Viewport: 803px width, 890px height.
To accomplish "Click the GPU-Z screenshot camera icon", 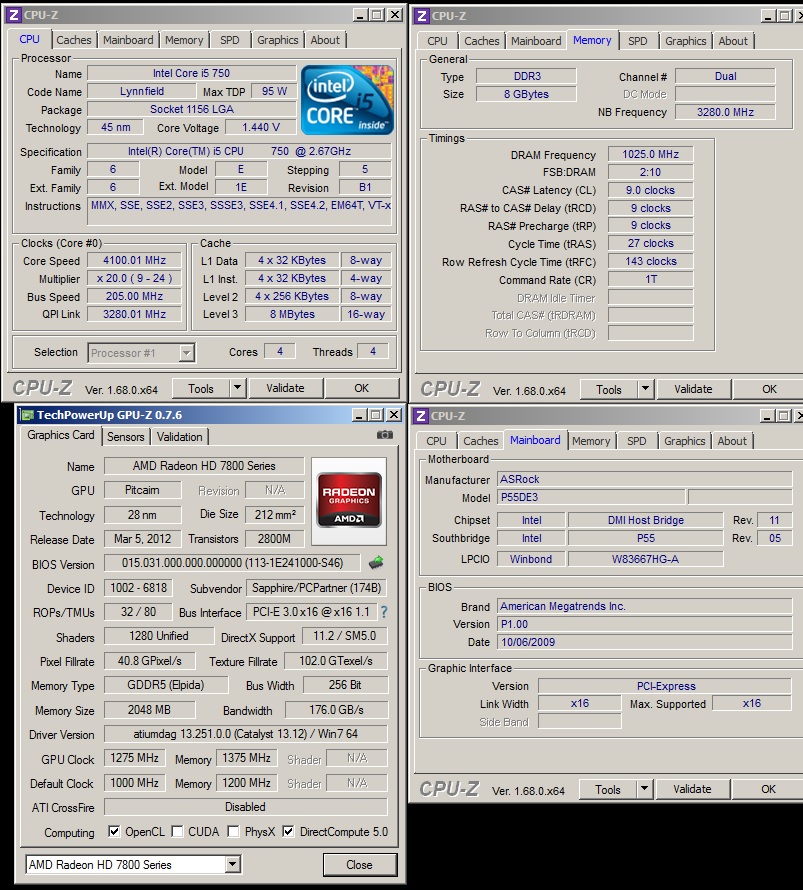I will [385, 435].
